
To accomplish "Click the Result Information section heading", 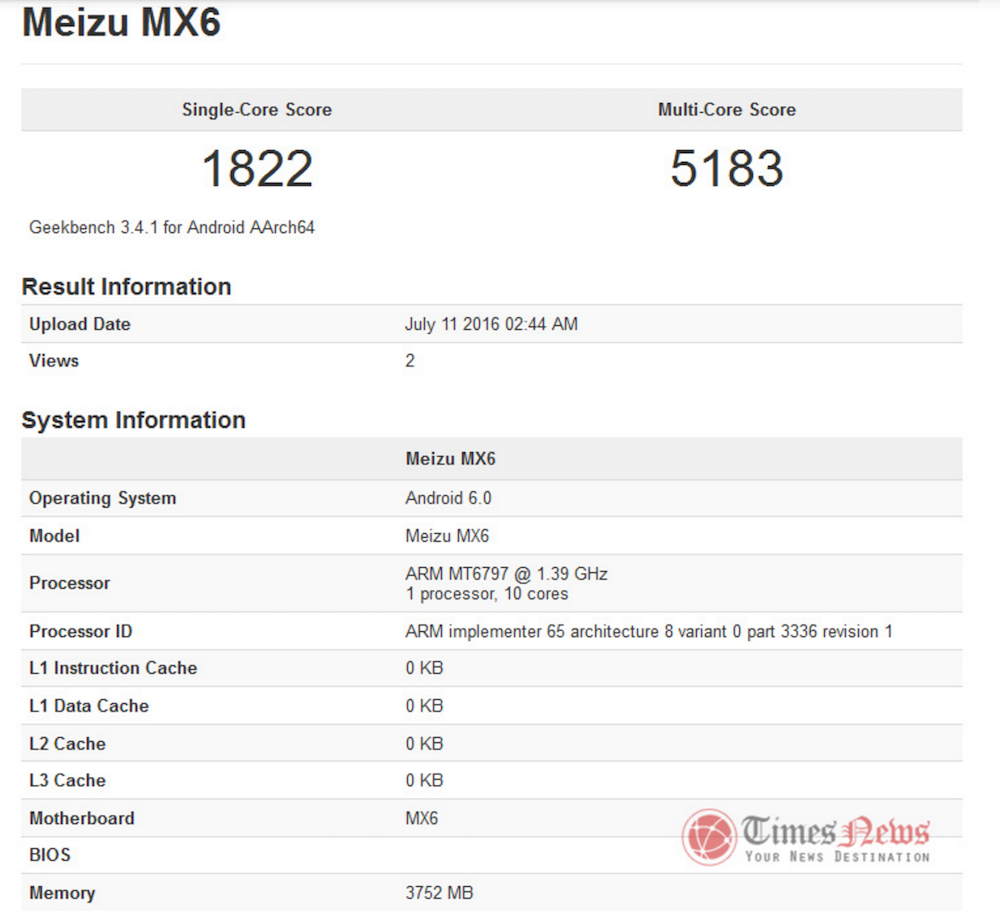I will tap(126, 287).
